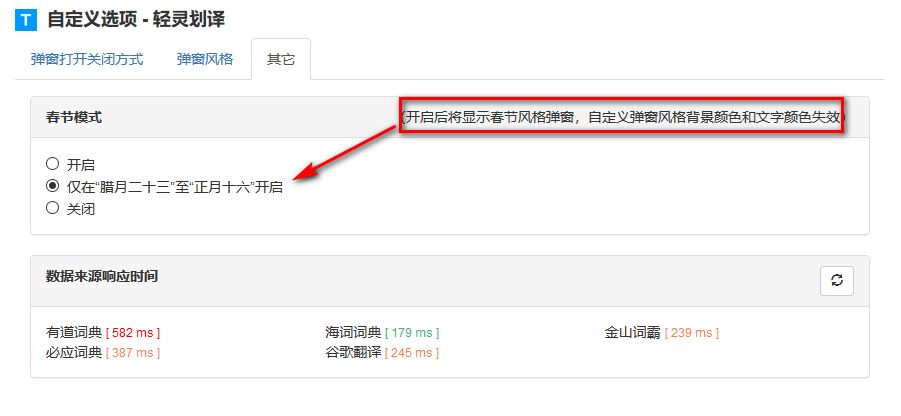The image size is (901, 416).
Task: Click the 179 ms response time
Action: (412, 333)
